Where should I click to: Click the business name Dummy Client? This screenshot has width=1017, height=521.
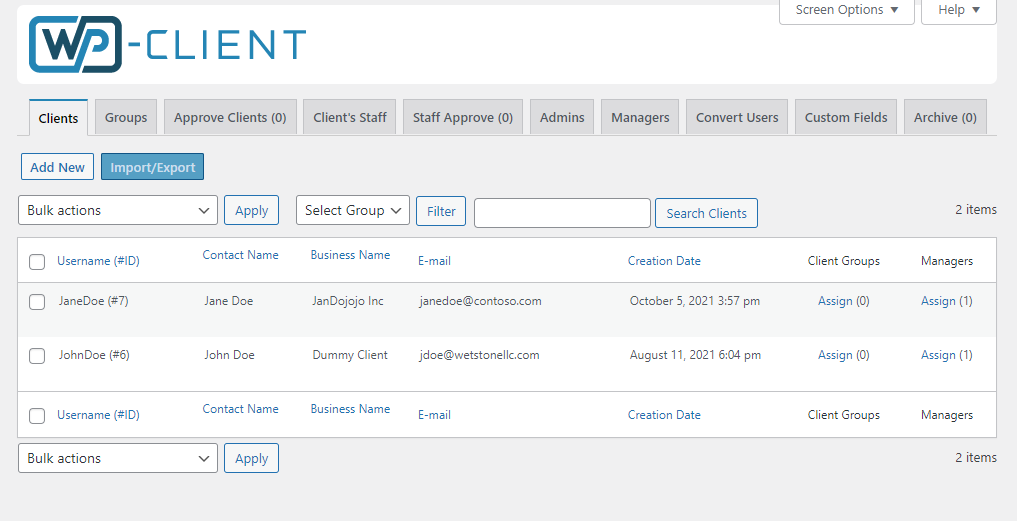(x=350, y=355)
